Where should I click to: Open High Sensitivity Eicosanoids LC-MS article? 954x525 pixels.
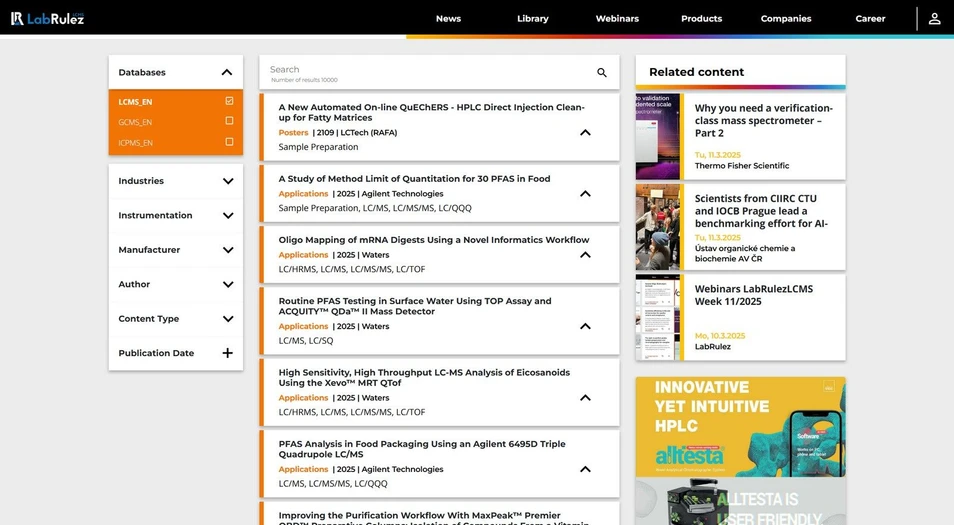(424, 378)
